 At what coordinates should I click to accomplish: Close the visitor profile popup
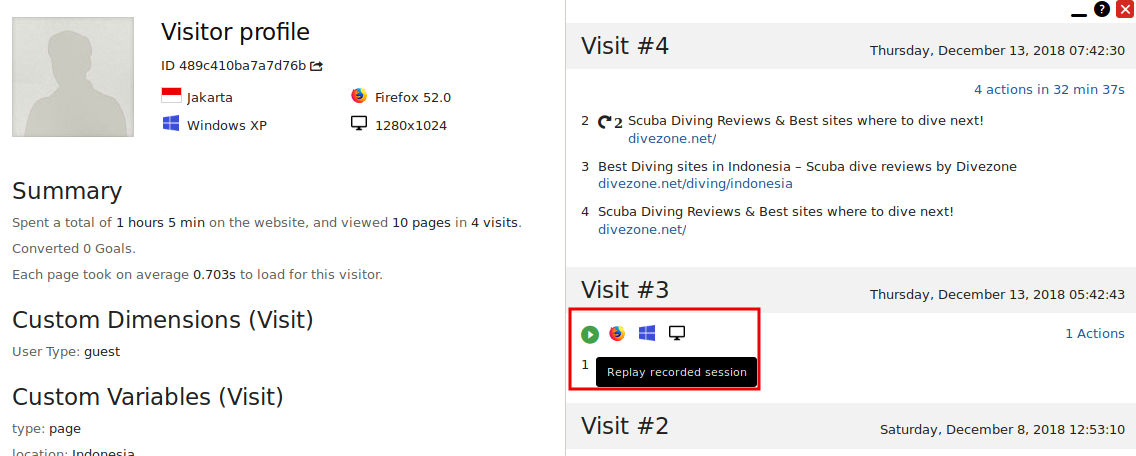click(1124, 9)
